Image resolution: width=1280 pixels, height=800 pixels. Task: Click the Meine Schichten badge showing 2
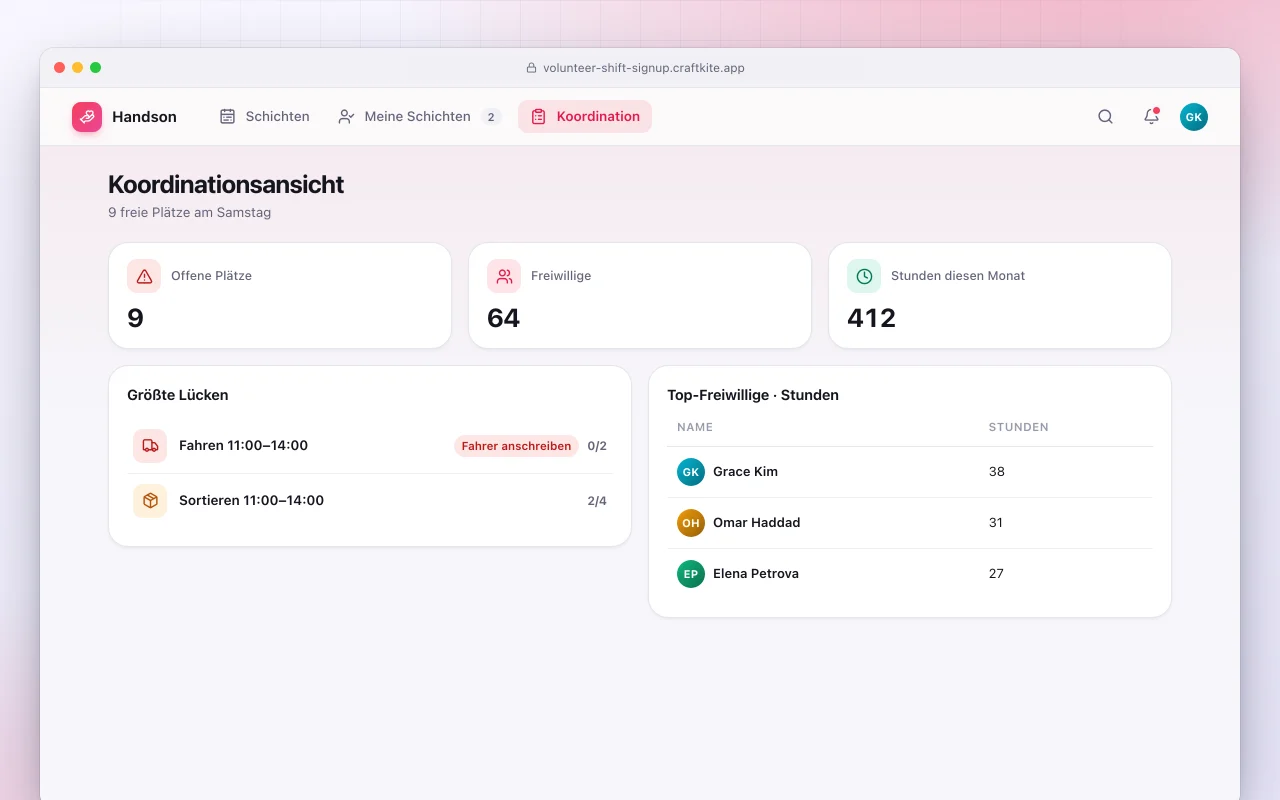[491, 117]
